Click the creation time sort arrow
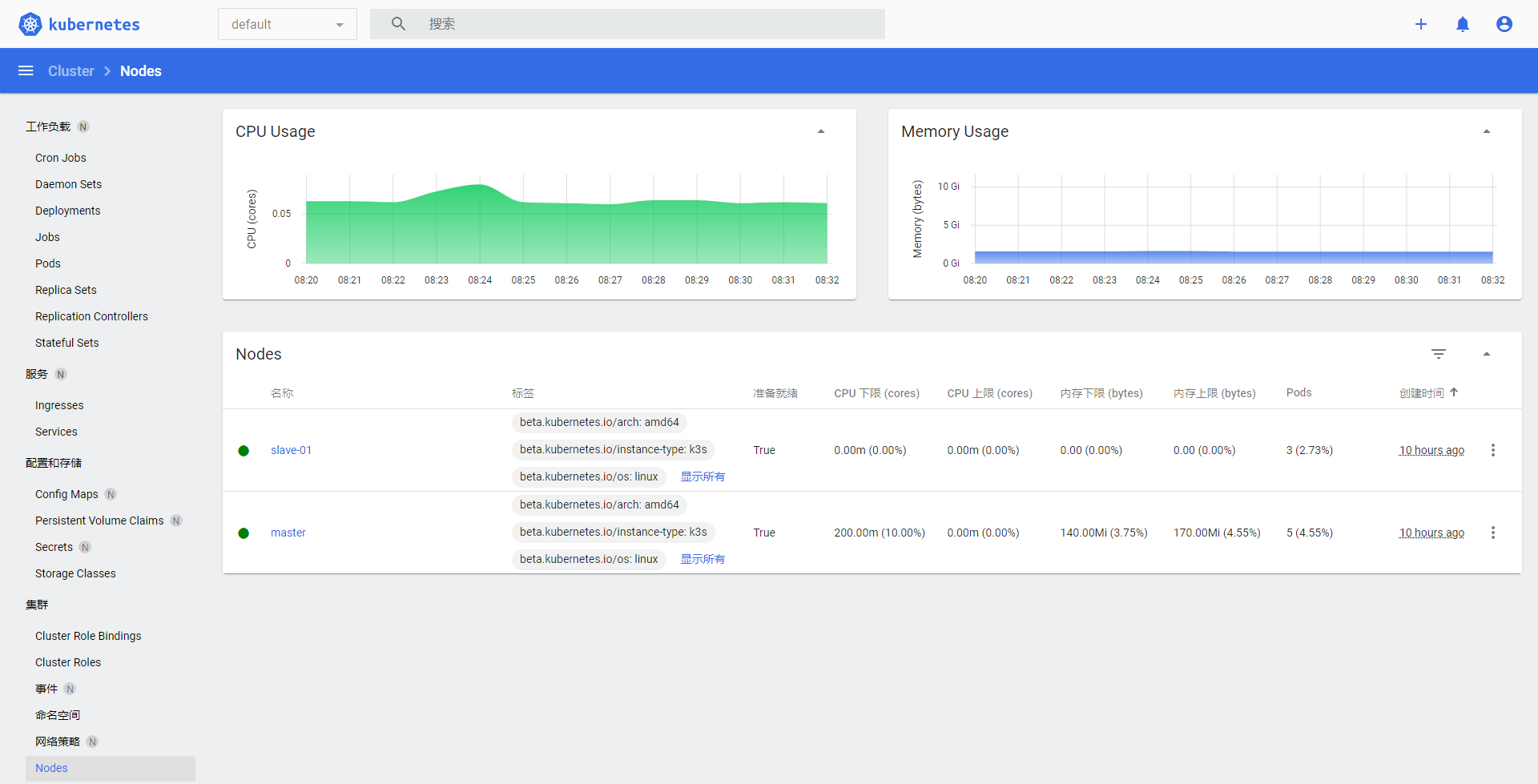 [x=1454, y=392]
